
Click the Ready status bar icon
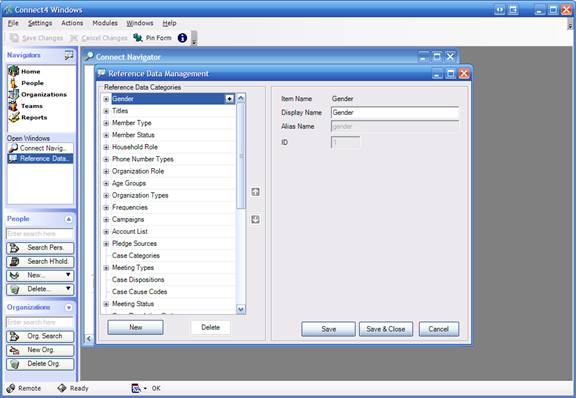coord(62,388)
